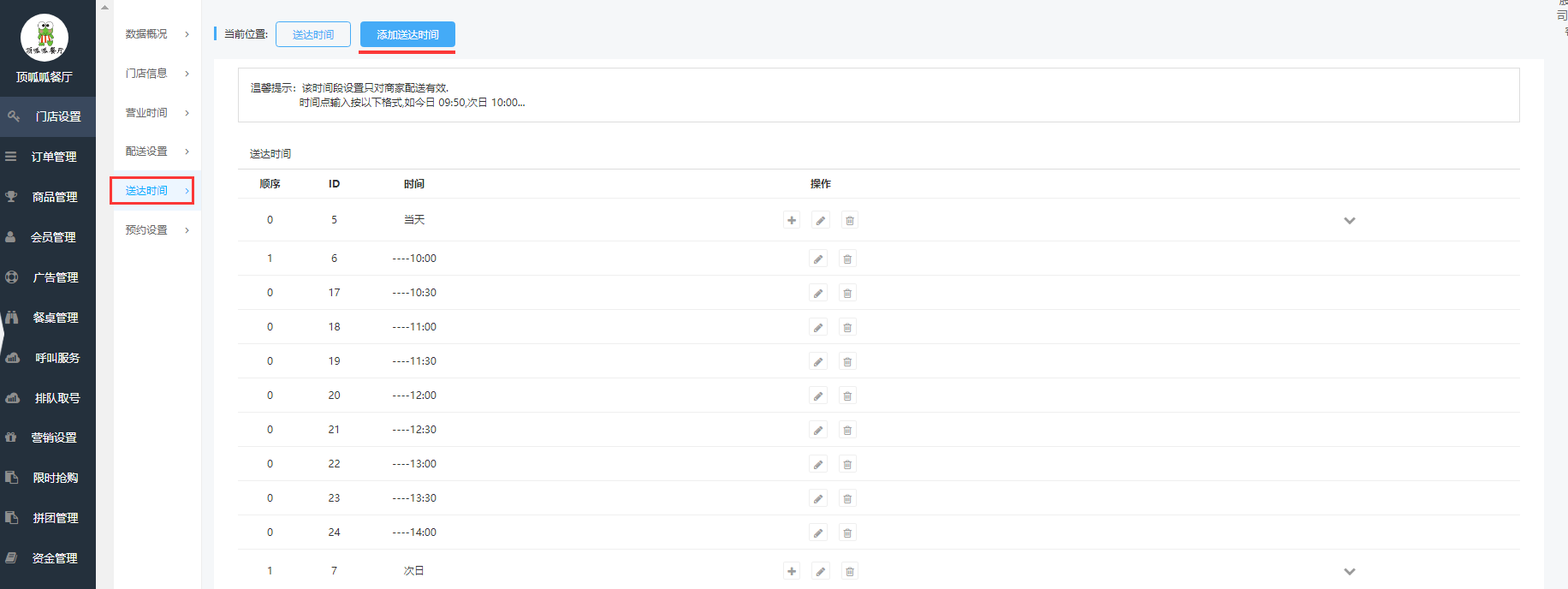Edit the ----12:30 time entry
Viewport: 1568px width, 589px height.
pos(818,430)
